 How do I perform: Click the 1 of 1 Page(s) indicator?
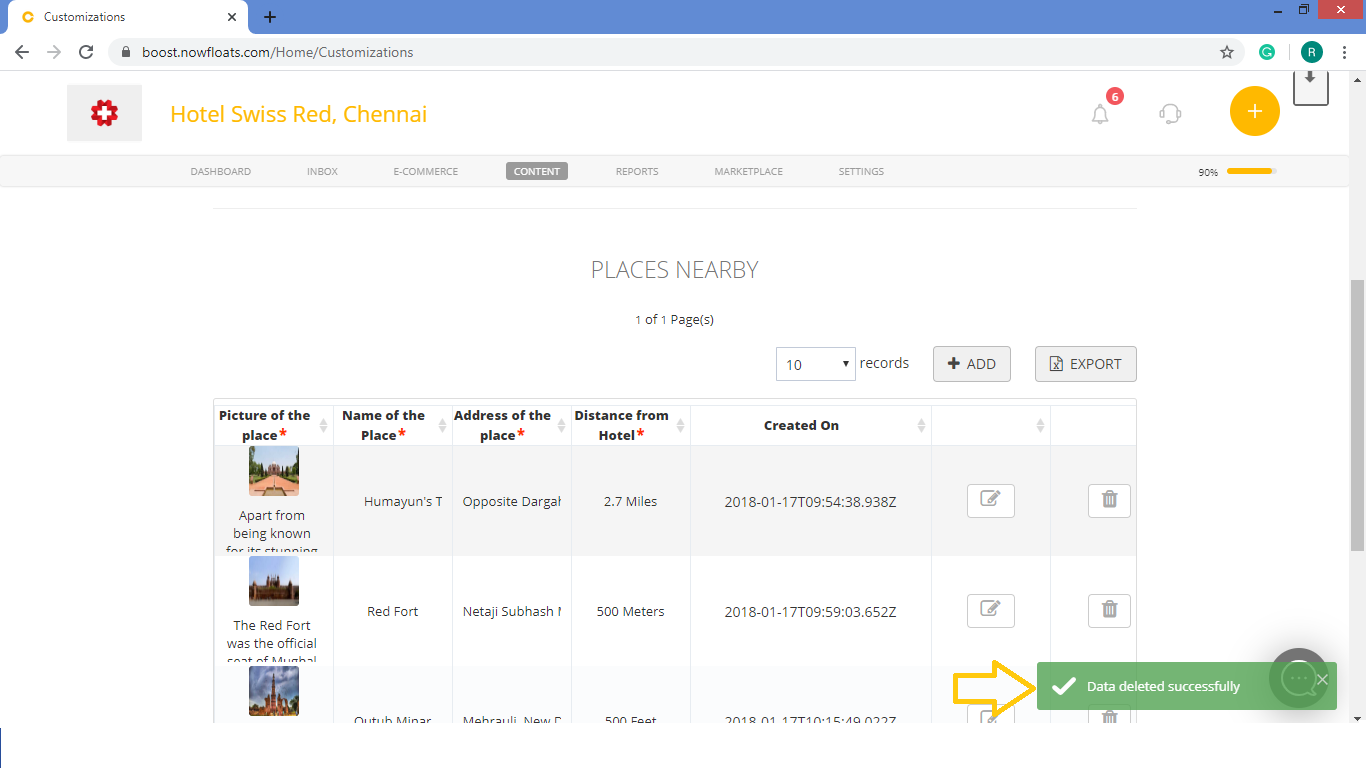[675, 320]
